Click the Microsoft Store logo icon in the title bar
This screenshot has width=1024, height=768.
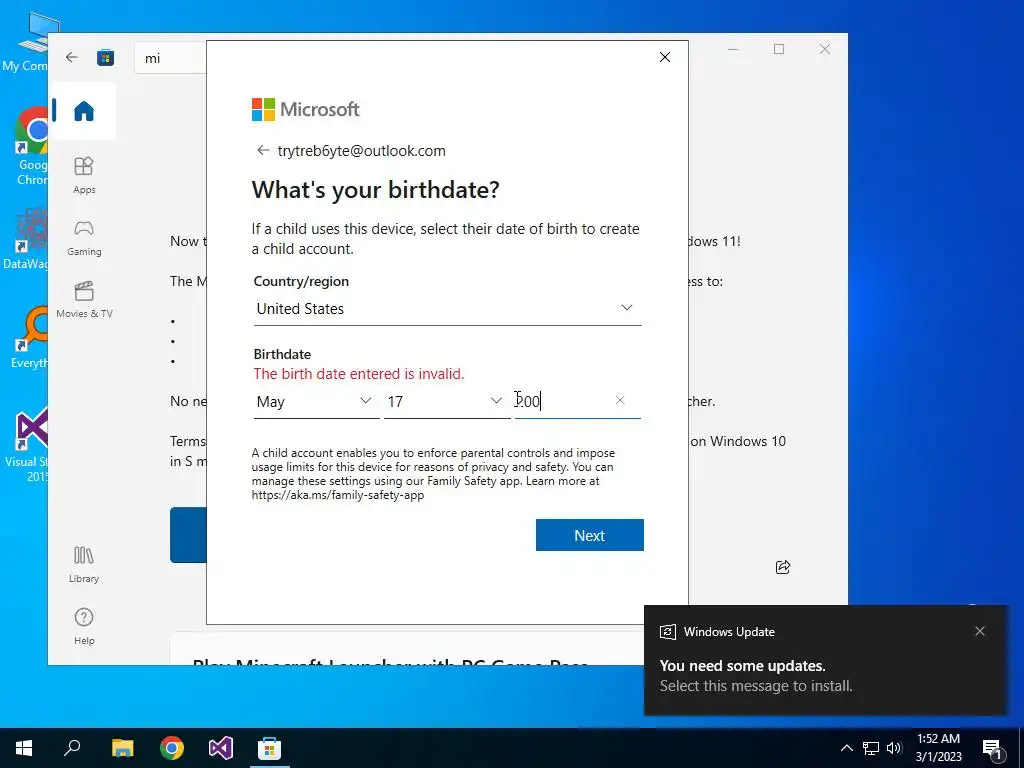point(105,57)
